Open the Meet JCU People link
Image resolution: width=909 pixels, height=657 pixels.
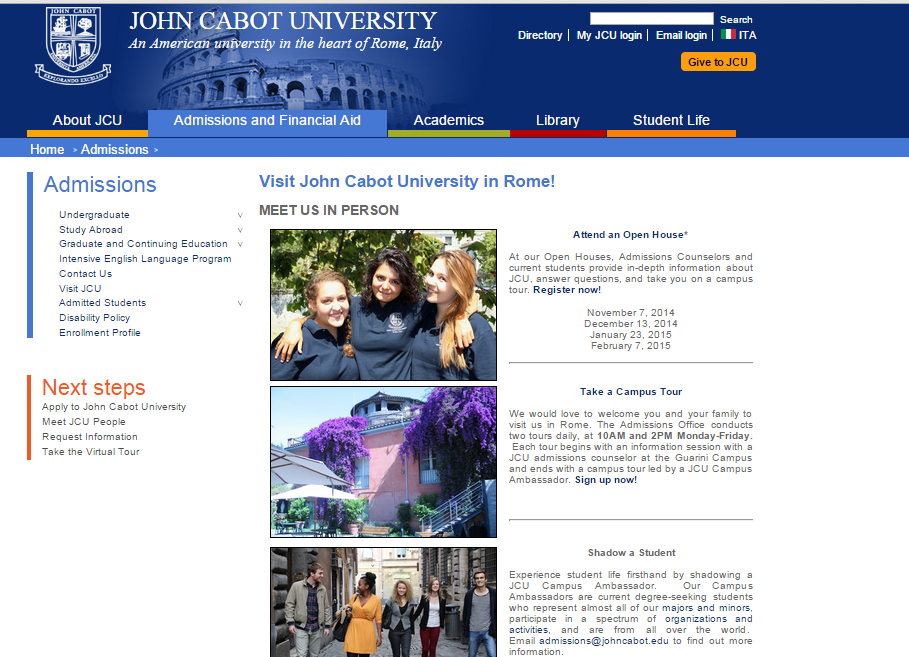click(x=83, y=422)
